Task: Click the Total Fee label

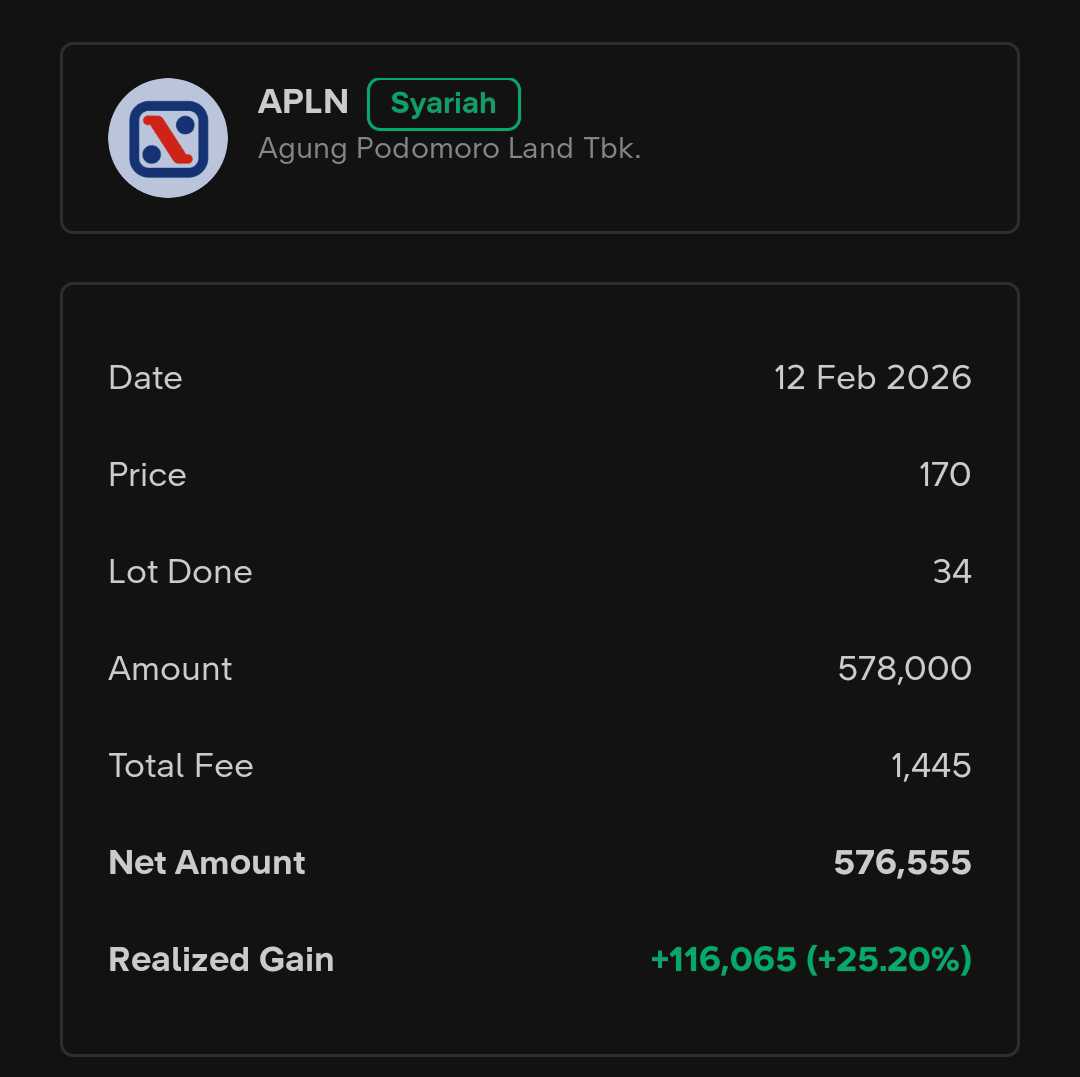Action: coord(181,766)
